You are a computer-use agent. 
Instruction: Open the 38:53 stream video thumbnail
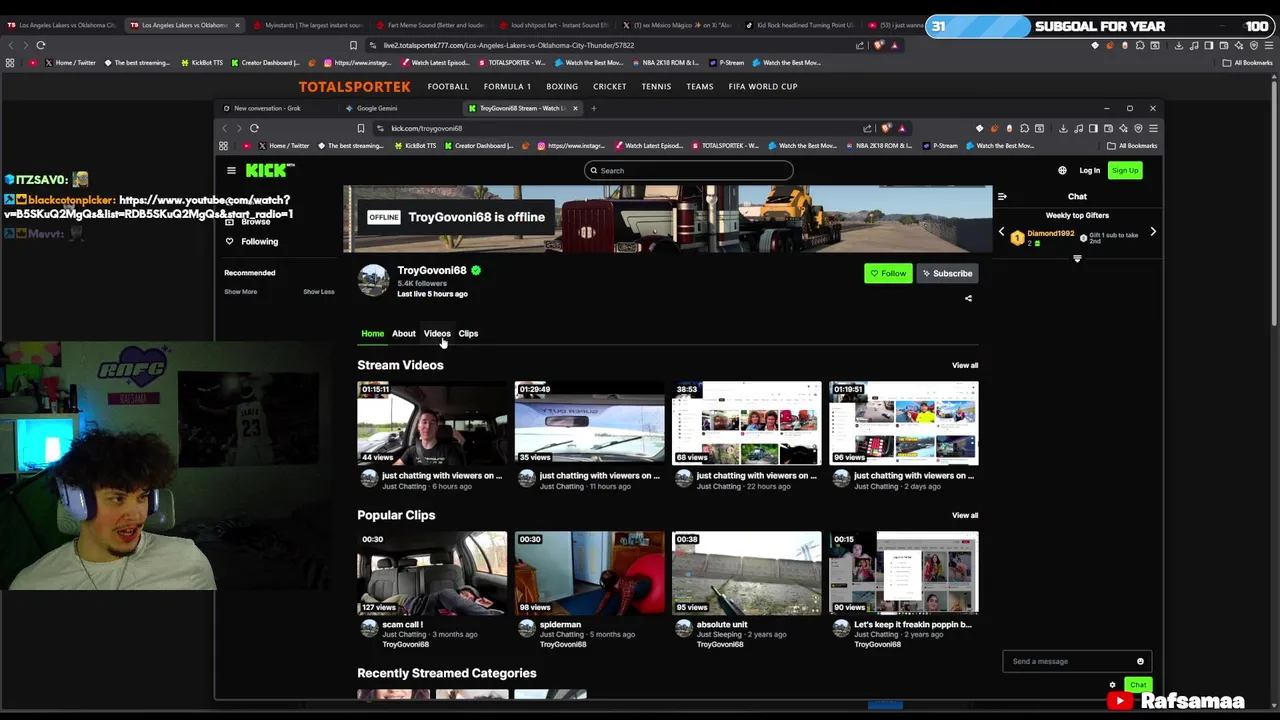[x=747, y=423]
